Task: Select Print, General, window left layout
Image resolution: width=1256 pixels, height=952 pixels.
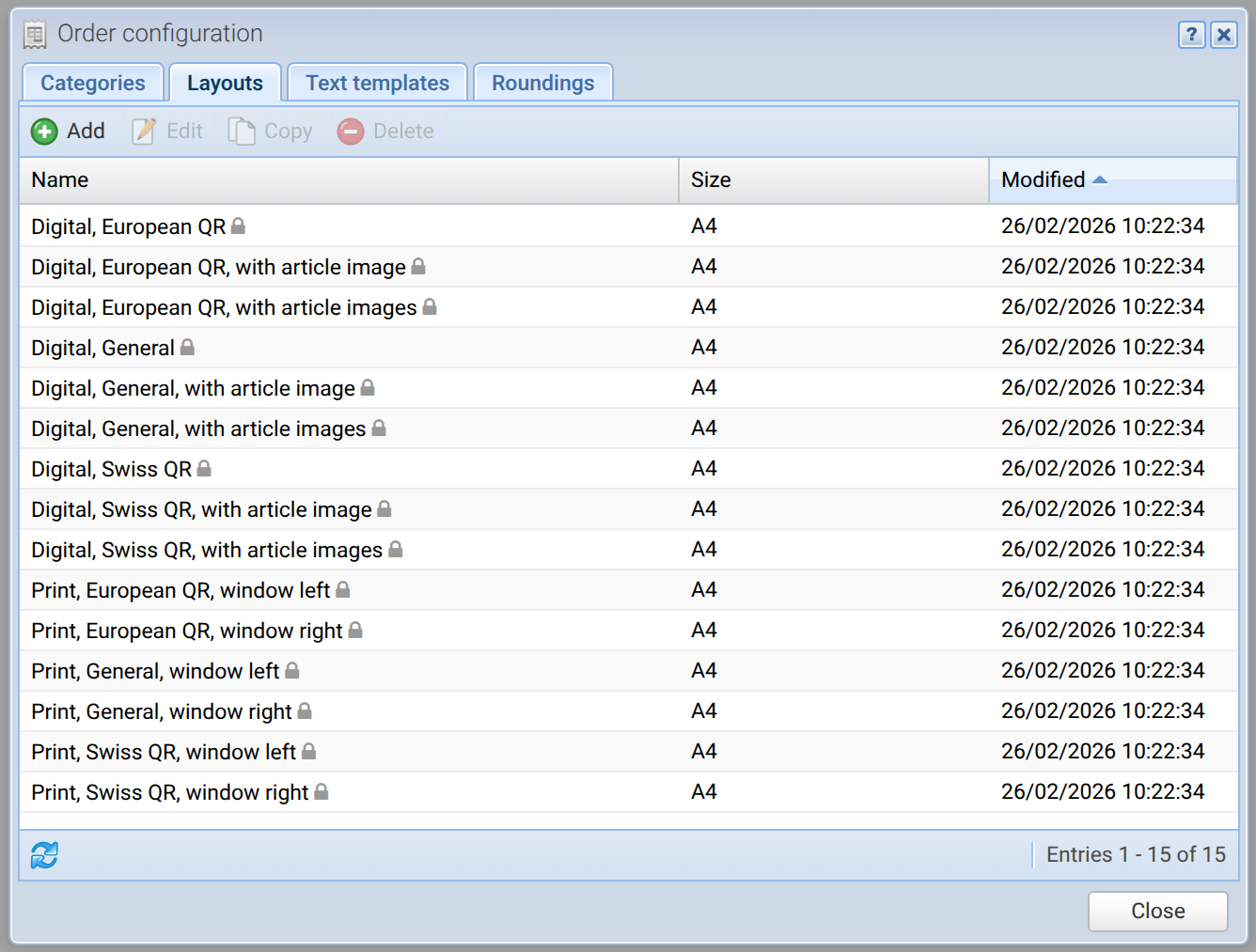Action: pos(628,671)
